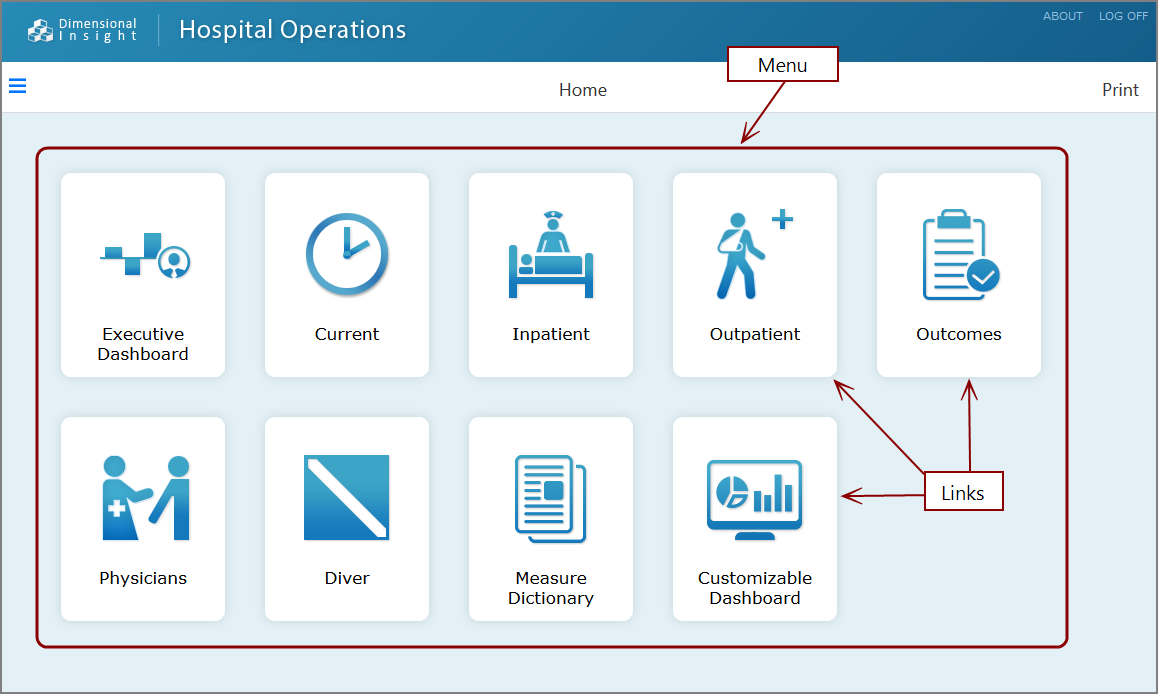This screenshot has height=694, width=1158.
Task: Click the Dimensional Insight logo
Action: pos(83,30)
